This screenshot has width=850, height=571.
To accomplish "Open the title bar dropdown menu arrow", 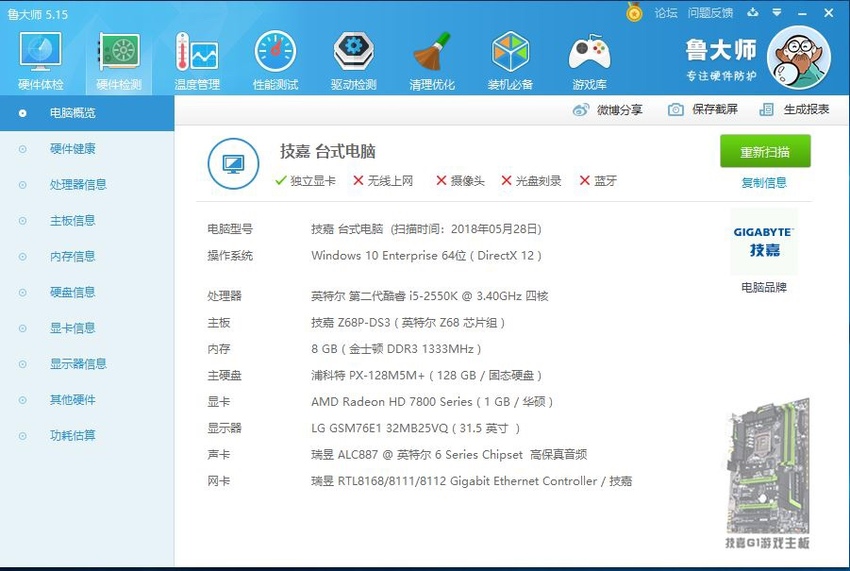I will (x=777, y=12).
